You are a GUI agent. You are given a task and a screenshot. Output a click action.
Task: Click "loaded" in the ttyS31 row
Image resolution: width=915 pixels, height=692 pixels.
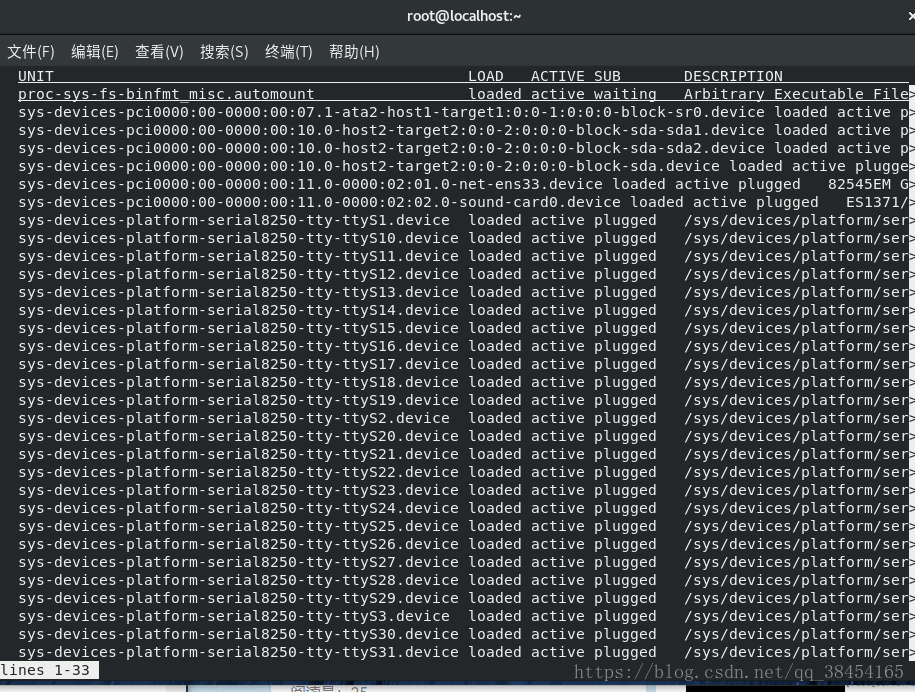(495, 652)
